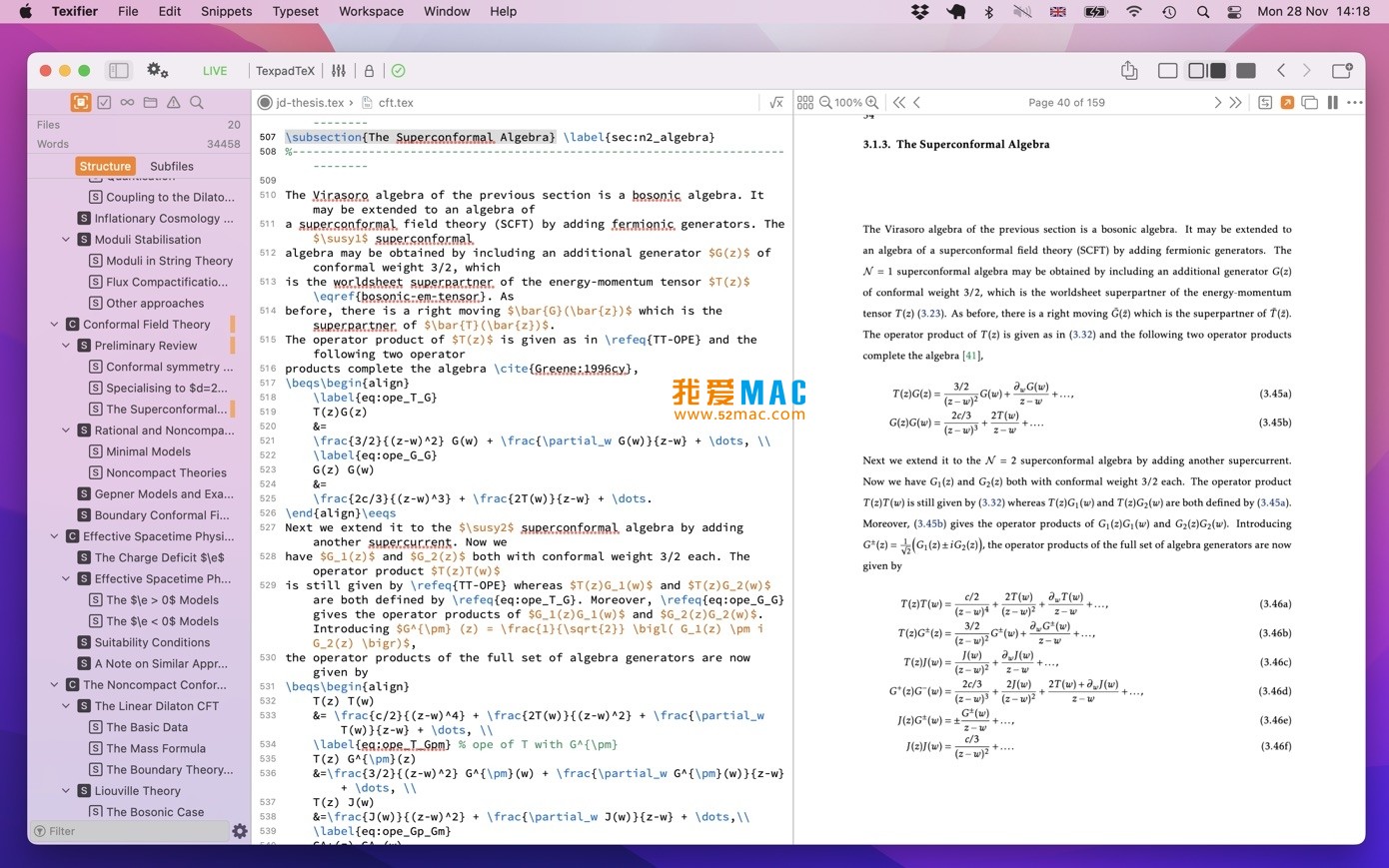Click the 100% zoom level control
This screenshot has width=1389, height=868.
tap(848, 102)
